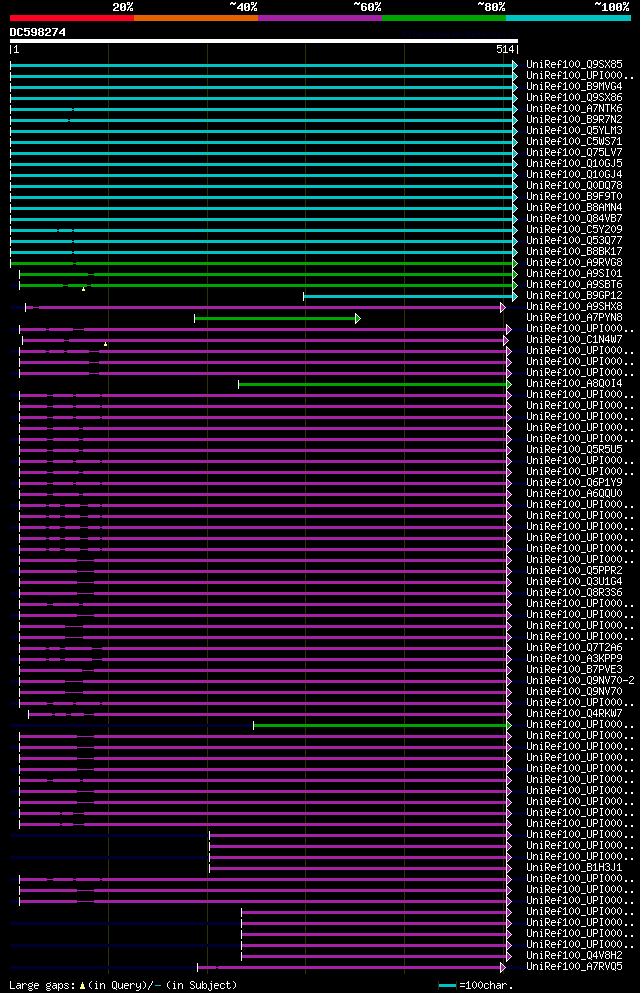The height and width of the screenshot is (993, 640).
Task: Open hit UniRef100_B9MVG4
Action: pos(574,87)
